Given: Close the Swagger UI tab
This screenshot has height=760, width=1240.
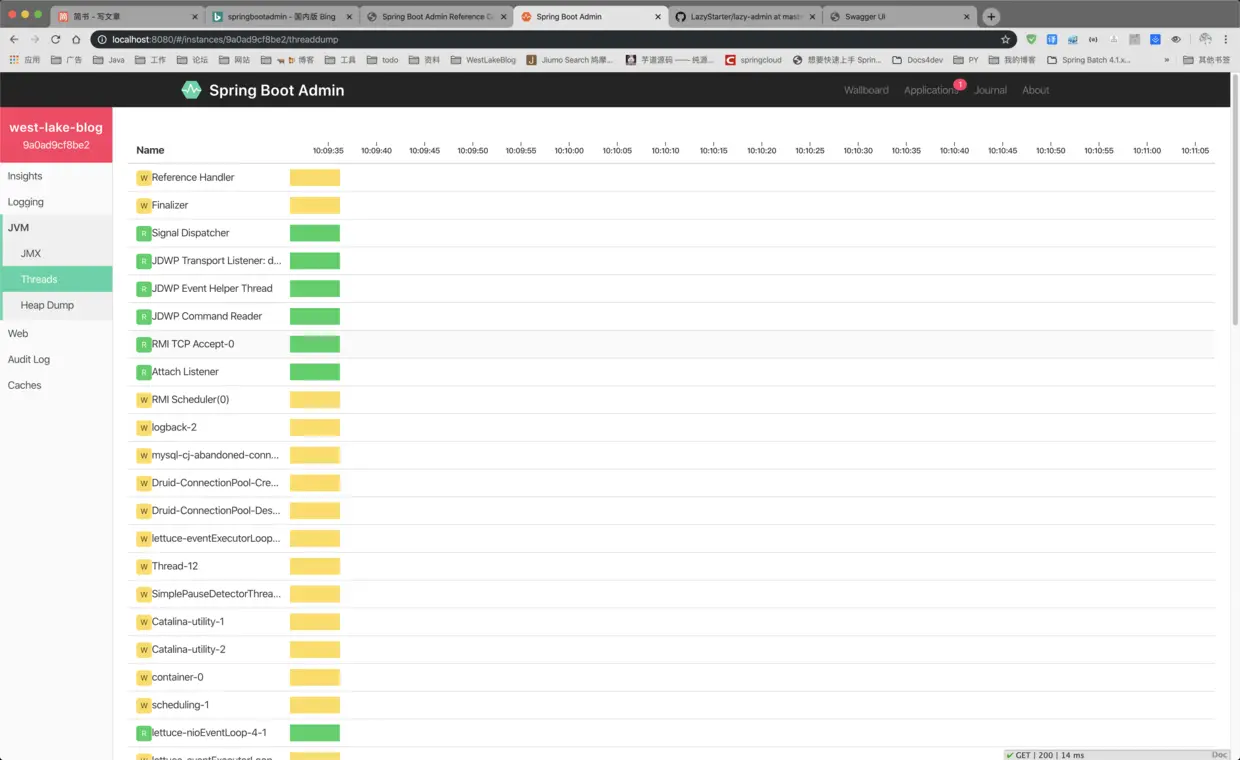Looking at the screenshot, I should [x=968, y=17].
